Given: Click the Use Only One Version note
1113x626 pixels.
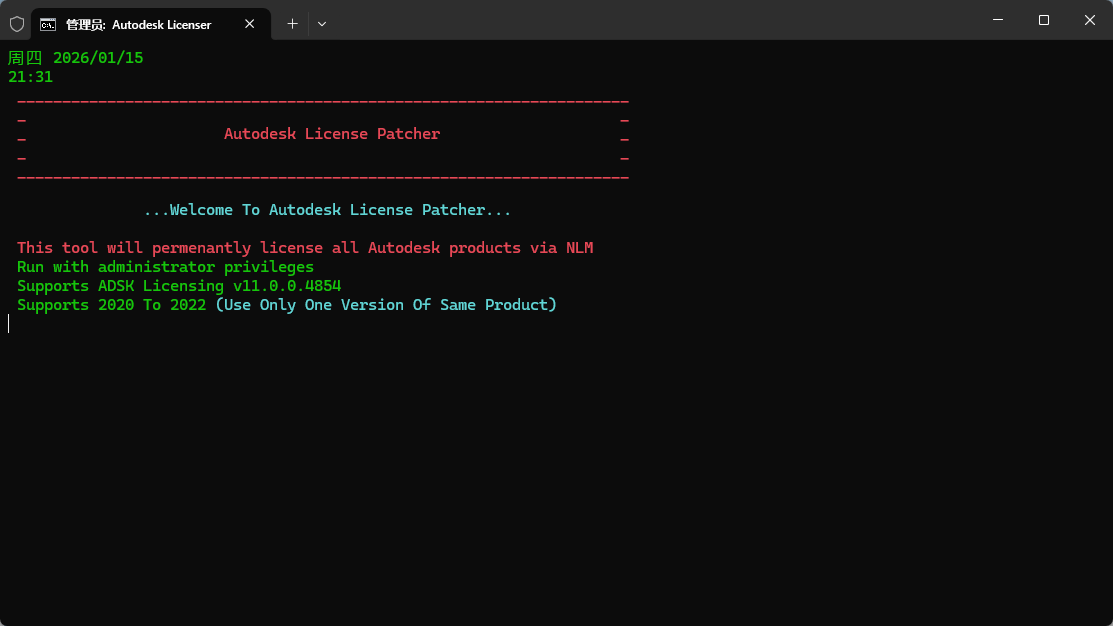Looking at the screenshot, I should [386, 305].
